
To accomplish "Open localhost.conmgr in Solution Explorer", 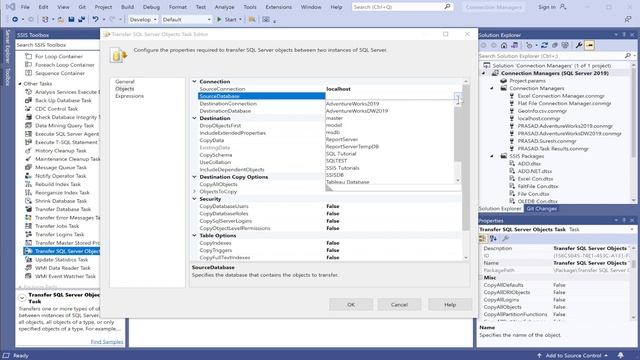I will click(539, 118).
